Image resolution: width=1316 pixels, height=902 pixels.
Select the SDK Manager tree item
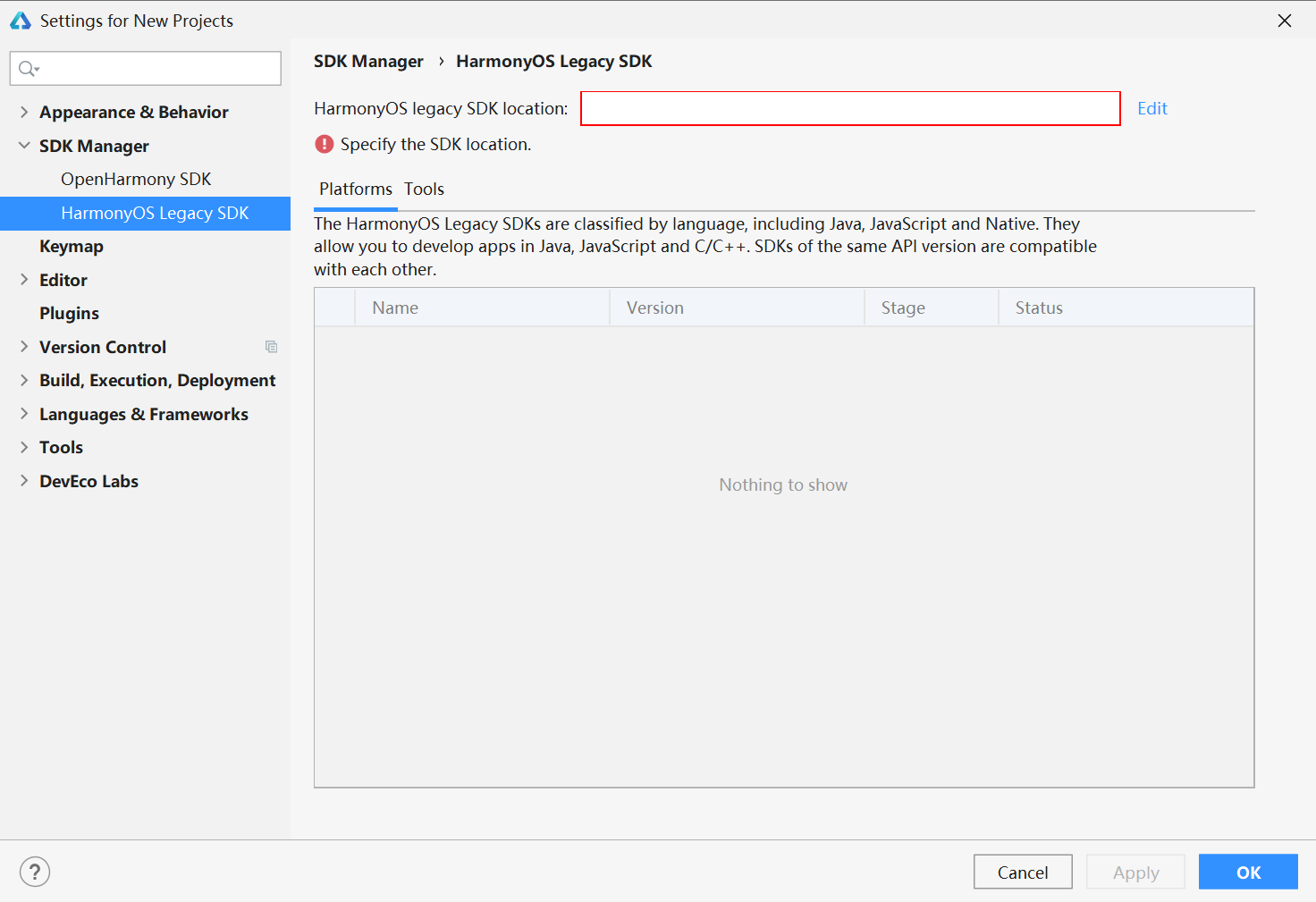coord(94,146)
